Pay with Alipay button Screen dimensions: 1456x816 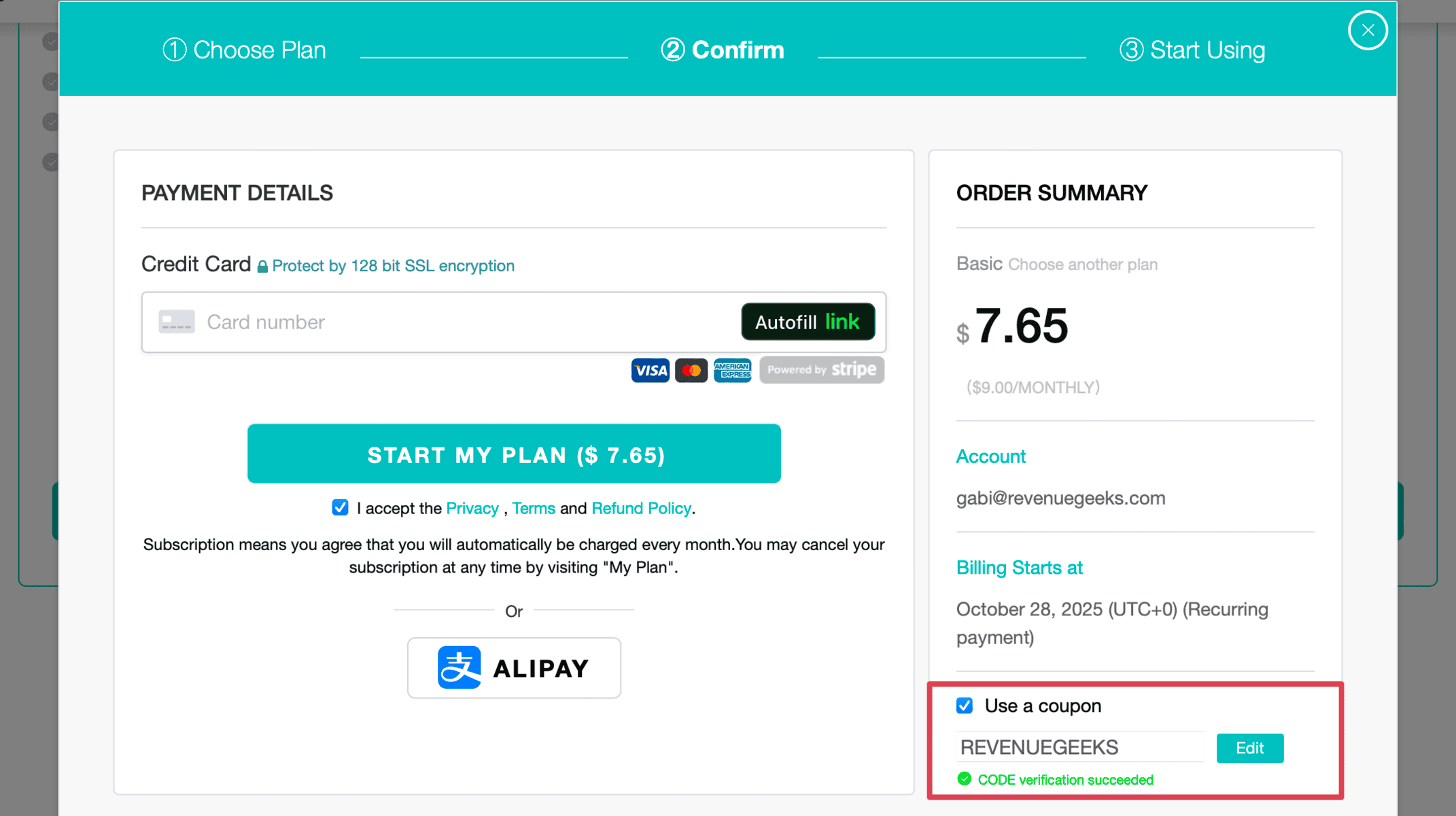click(x=514, y=668)
